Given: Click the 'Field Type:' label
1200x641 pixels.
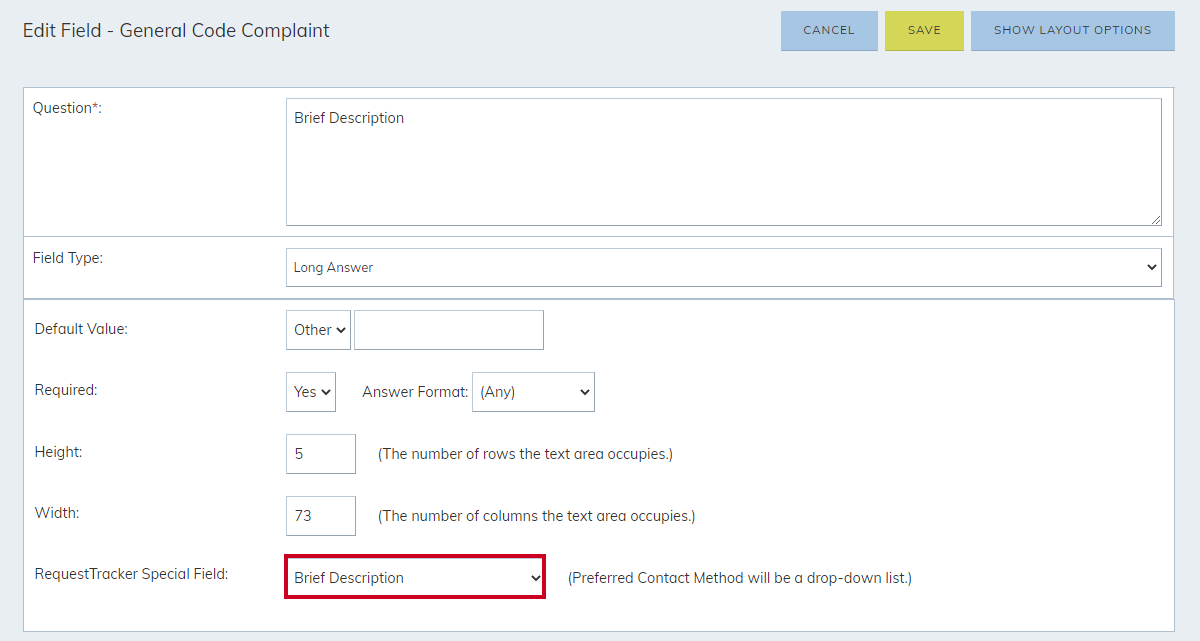Looking at the screenshot, I should 68,258.
